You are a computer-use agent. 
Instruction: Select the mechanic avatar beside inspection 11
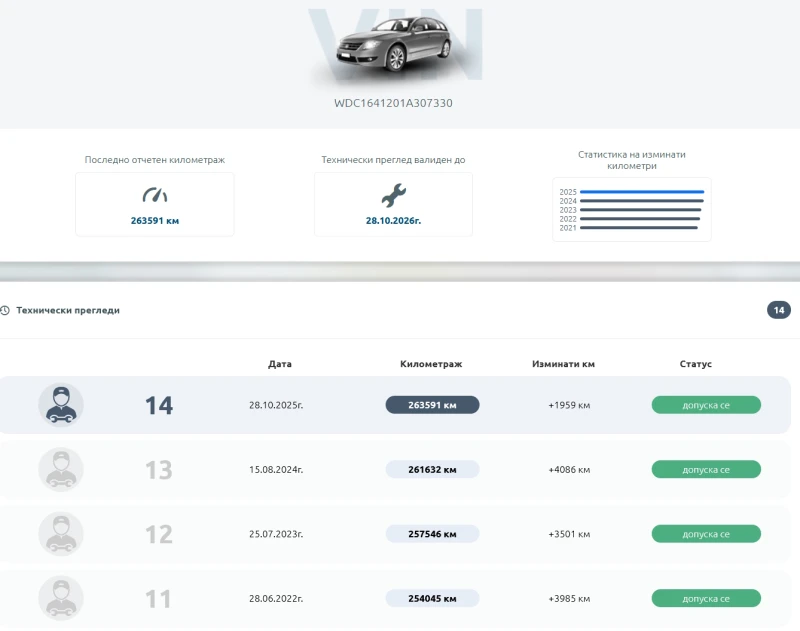60,598
